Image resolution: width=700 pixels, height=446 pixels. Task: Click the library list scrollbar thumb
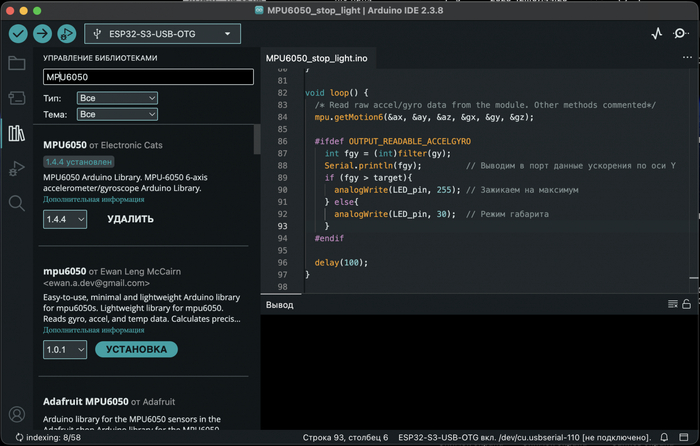tap(257, 139)
